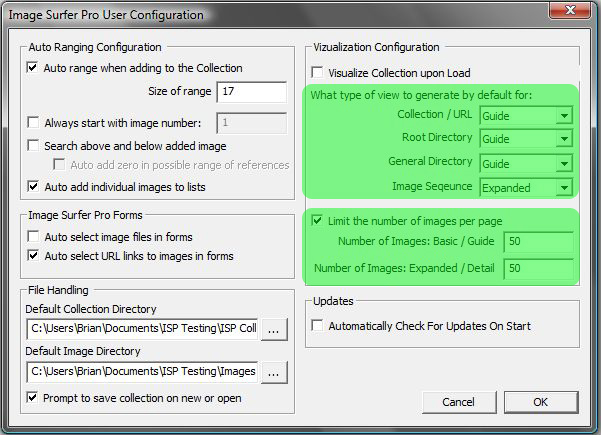
Task: Check Search above and below added image
Action: [x=33, y=146]
